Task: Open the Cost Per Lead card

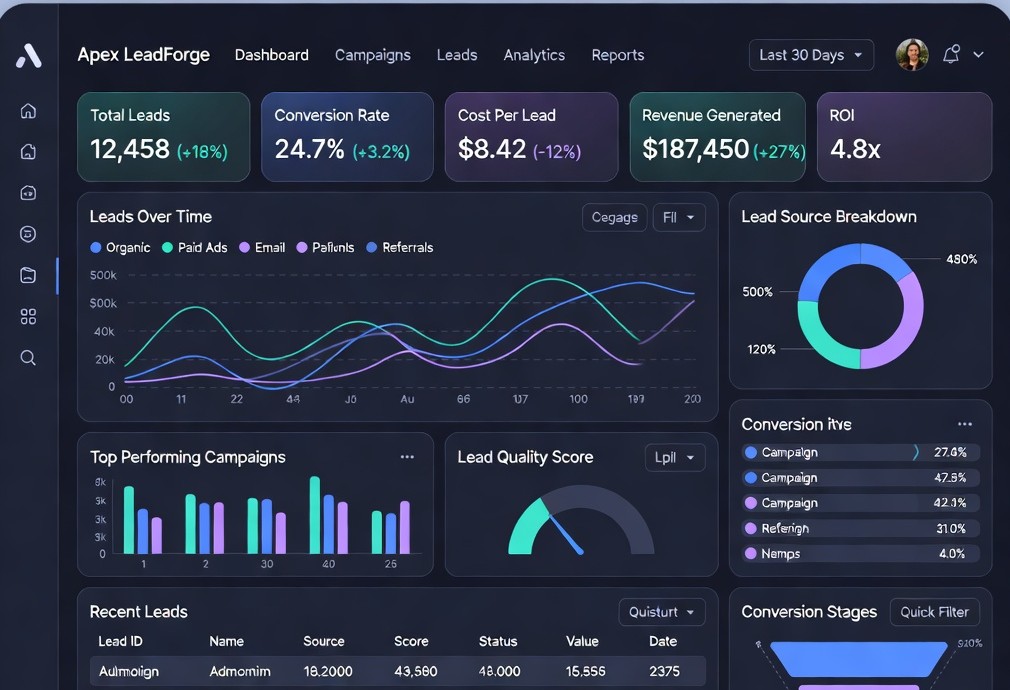Action: (x=531, y=137)
